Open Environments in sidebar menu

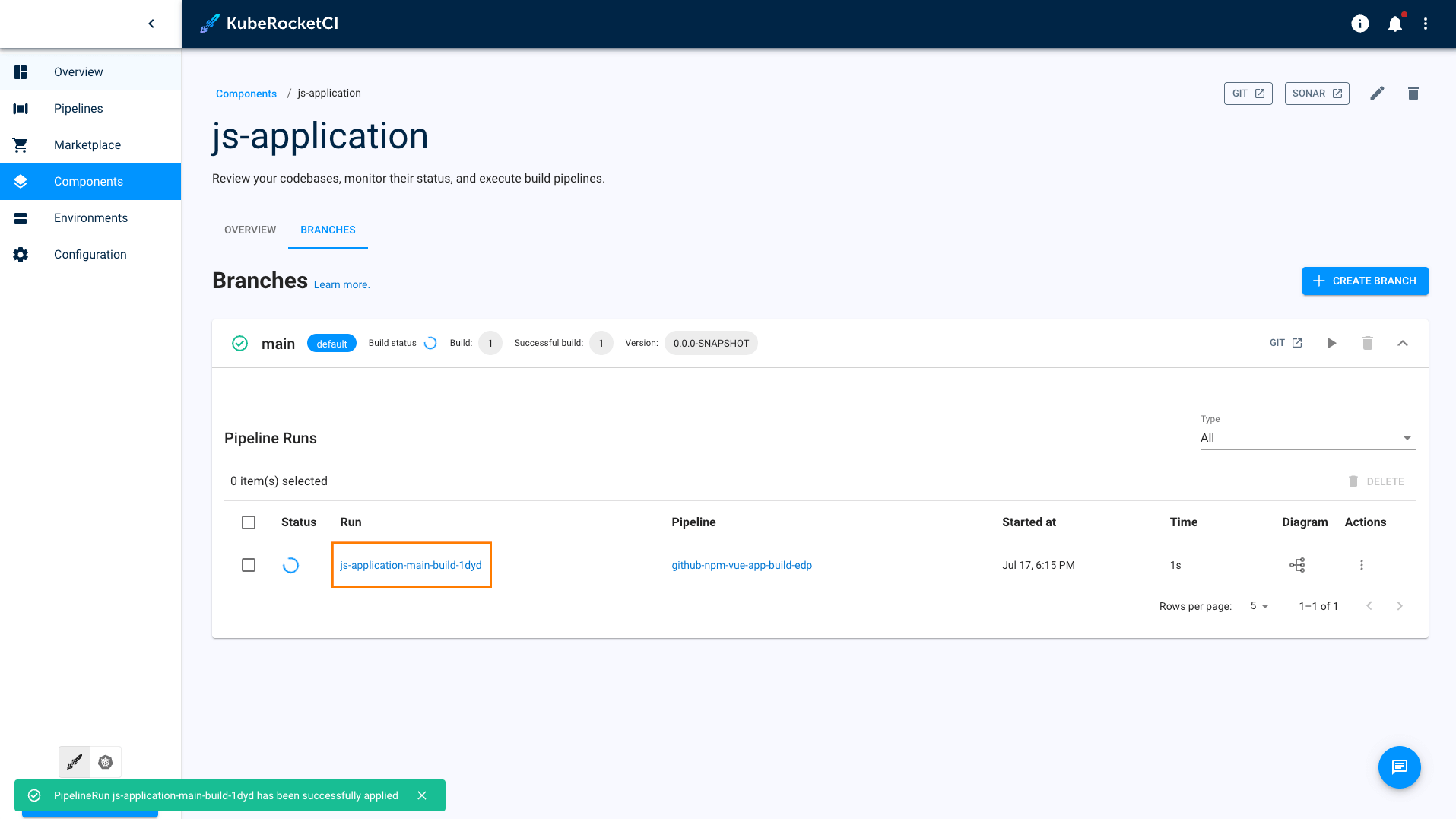point(90,218)
